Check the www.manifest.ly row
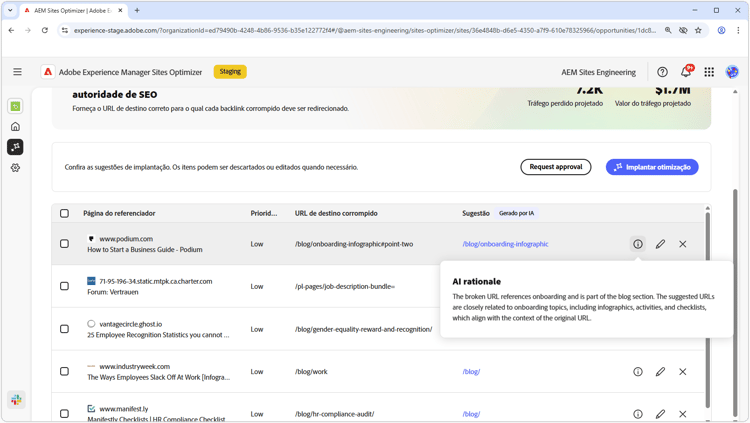 tap(64, 414)
